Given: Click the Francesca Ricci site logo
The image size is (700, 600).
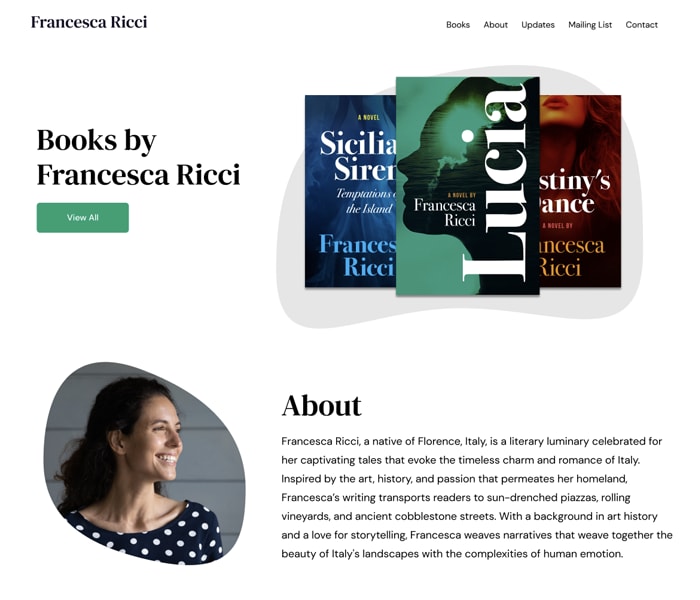Looking at the screenshot, I should [x=89, y=22].
